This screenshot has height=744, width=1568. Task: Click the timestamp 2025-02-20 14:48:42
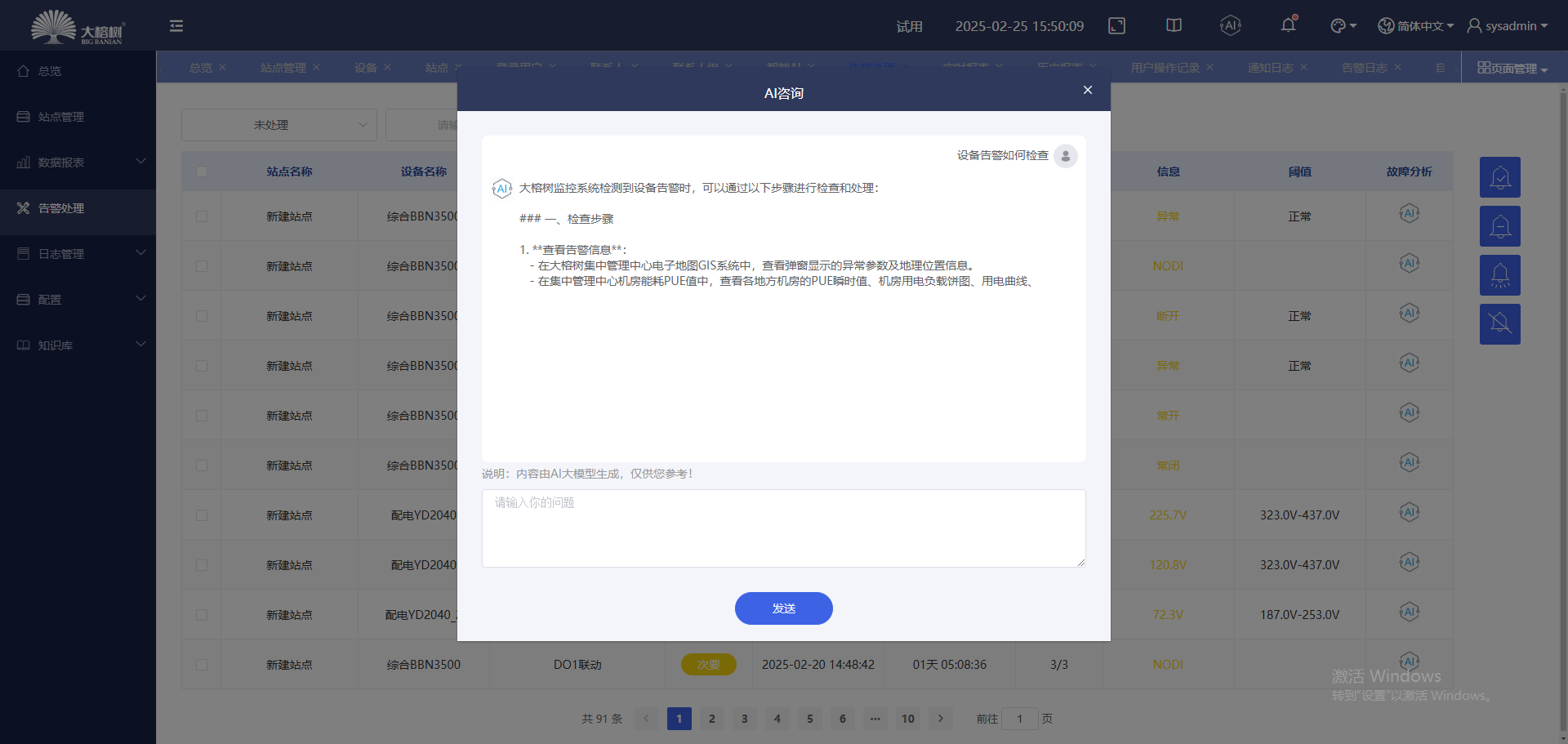pos(818,665)
